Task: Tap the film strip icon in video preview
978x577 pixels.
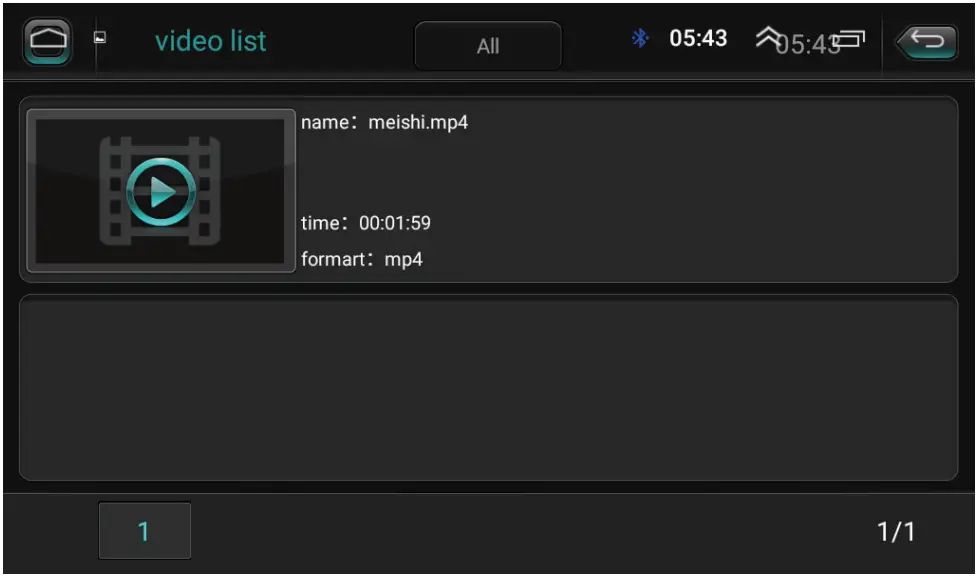Action: pos(162,188)
